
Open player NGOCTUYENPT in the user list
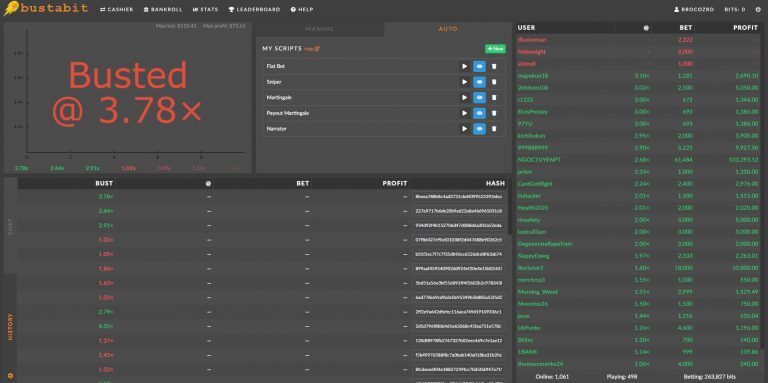pyautogui.click(x=540, y=160)
